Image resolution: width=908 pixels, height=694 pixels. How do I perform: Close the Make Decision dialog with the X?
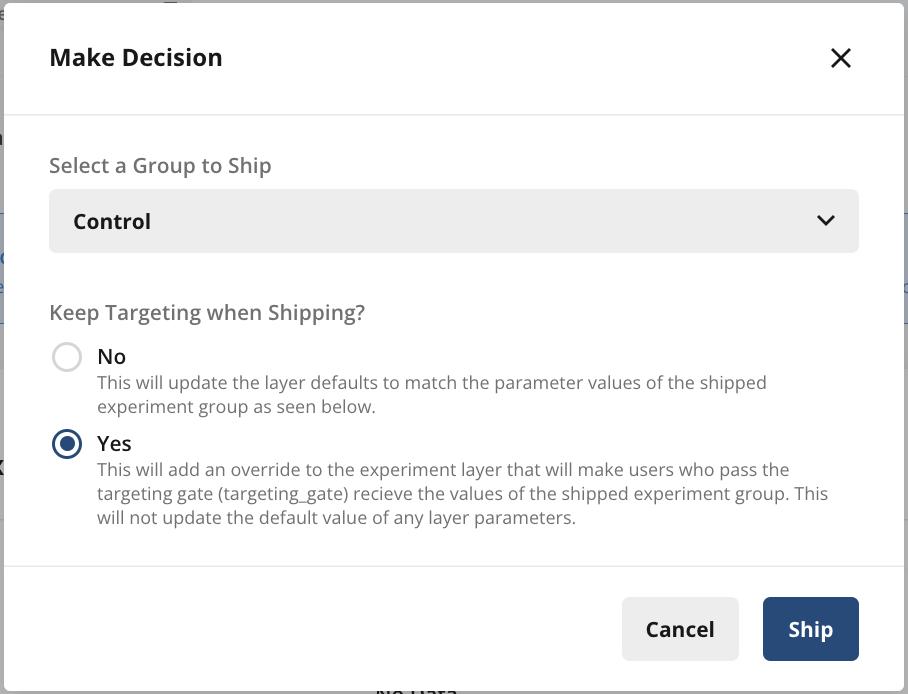tap(840, 58)
